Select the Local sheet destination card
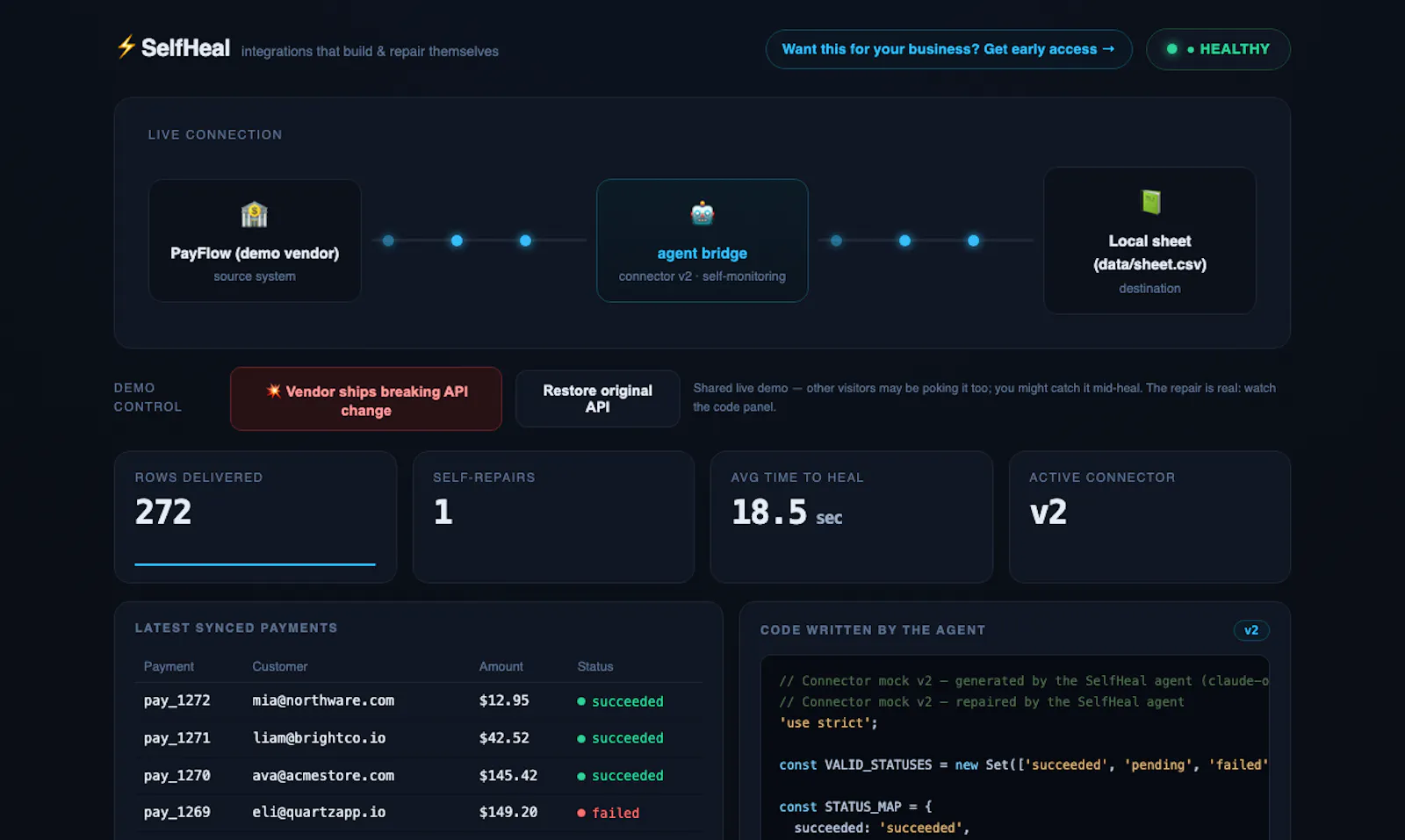1405x840 pixels. pyautogui.click(x=1149, y=241)
